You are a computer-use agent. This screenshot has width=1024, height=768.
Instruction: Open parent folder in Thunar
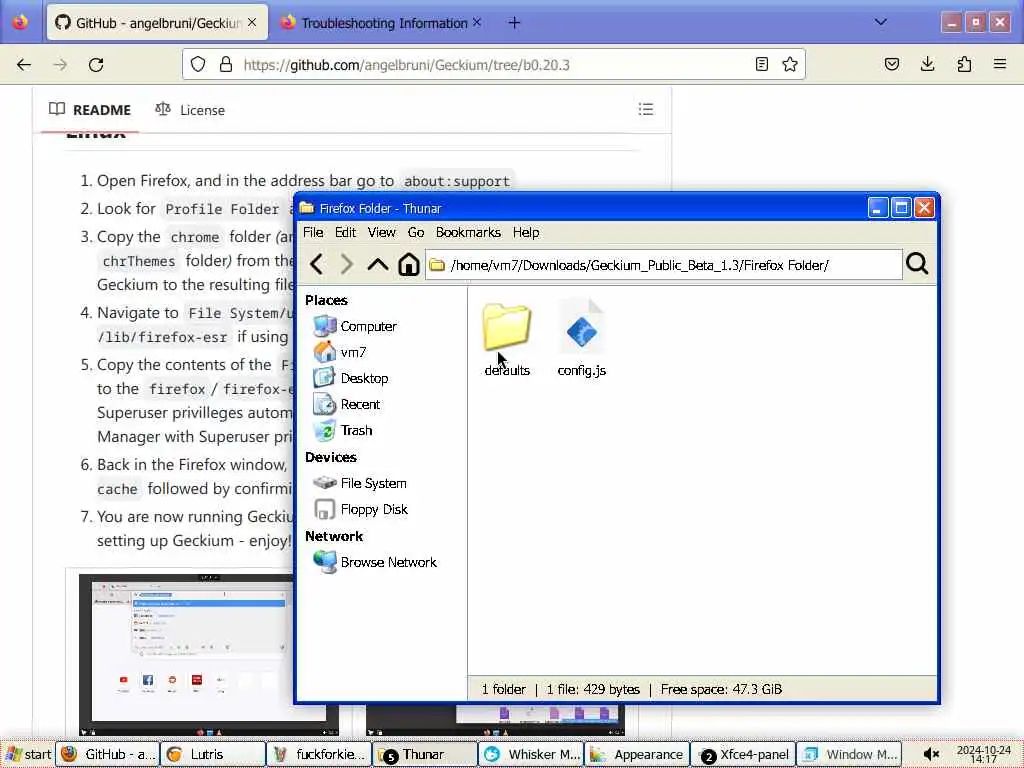(377, 264)
